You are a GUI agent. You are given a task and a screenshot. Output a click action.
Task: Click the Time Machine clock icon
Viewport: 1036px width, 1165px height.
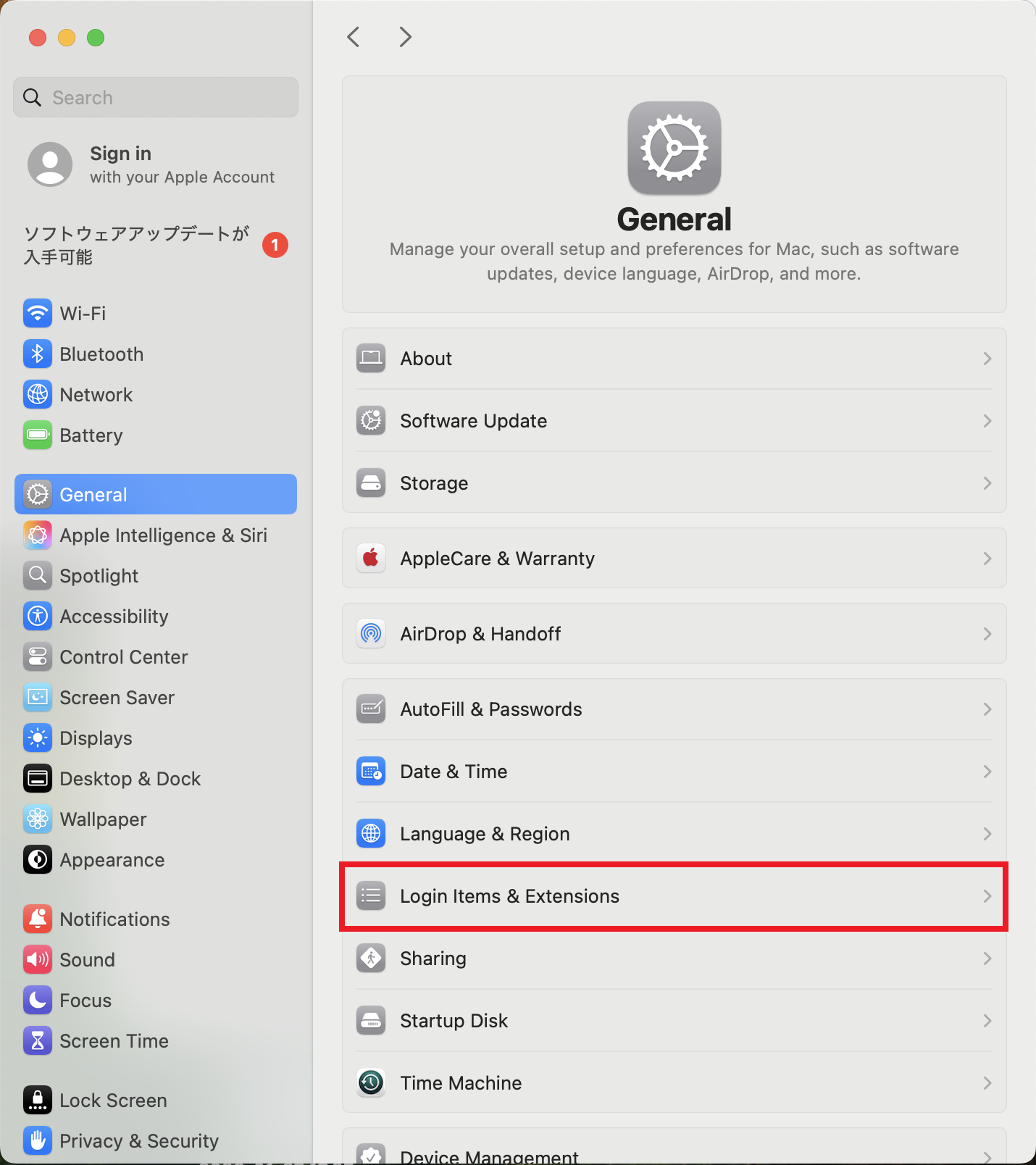click(371, 1082)
